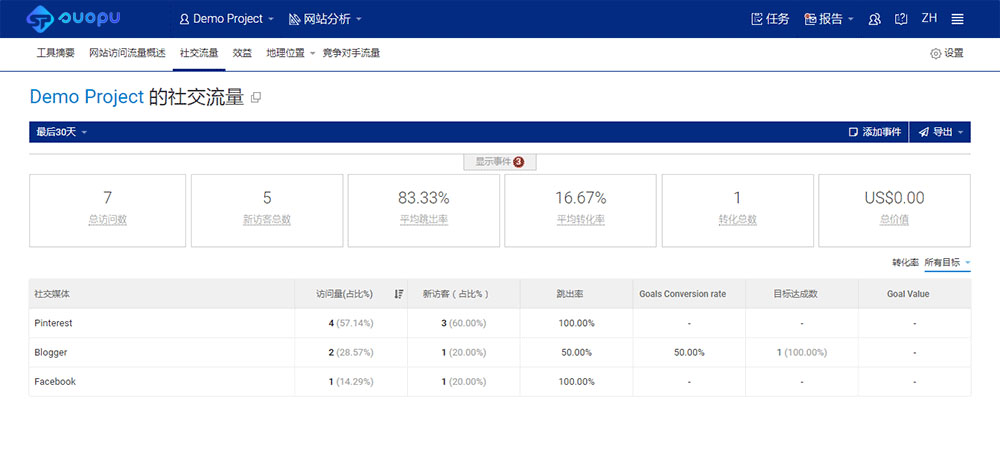This screenshot has width=1000, height=466.
Task: Open 任务 tasks from header
Action: pos(769,19)
